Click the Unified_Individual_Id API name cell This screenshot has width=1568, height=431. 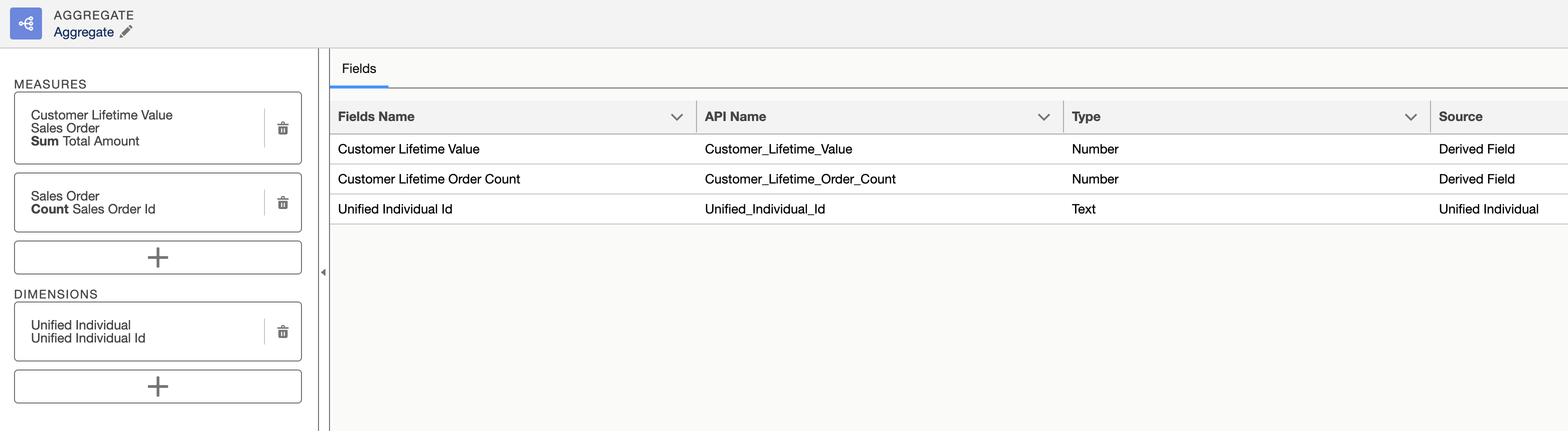tap(764, 209)
